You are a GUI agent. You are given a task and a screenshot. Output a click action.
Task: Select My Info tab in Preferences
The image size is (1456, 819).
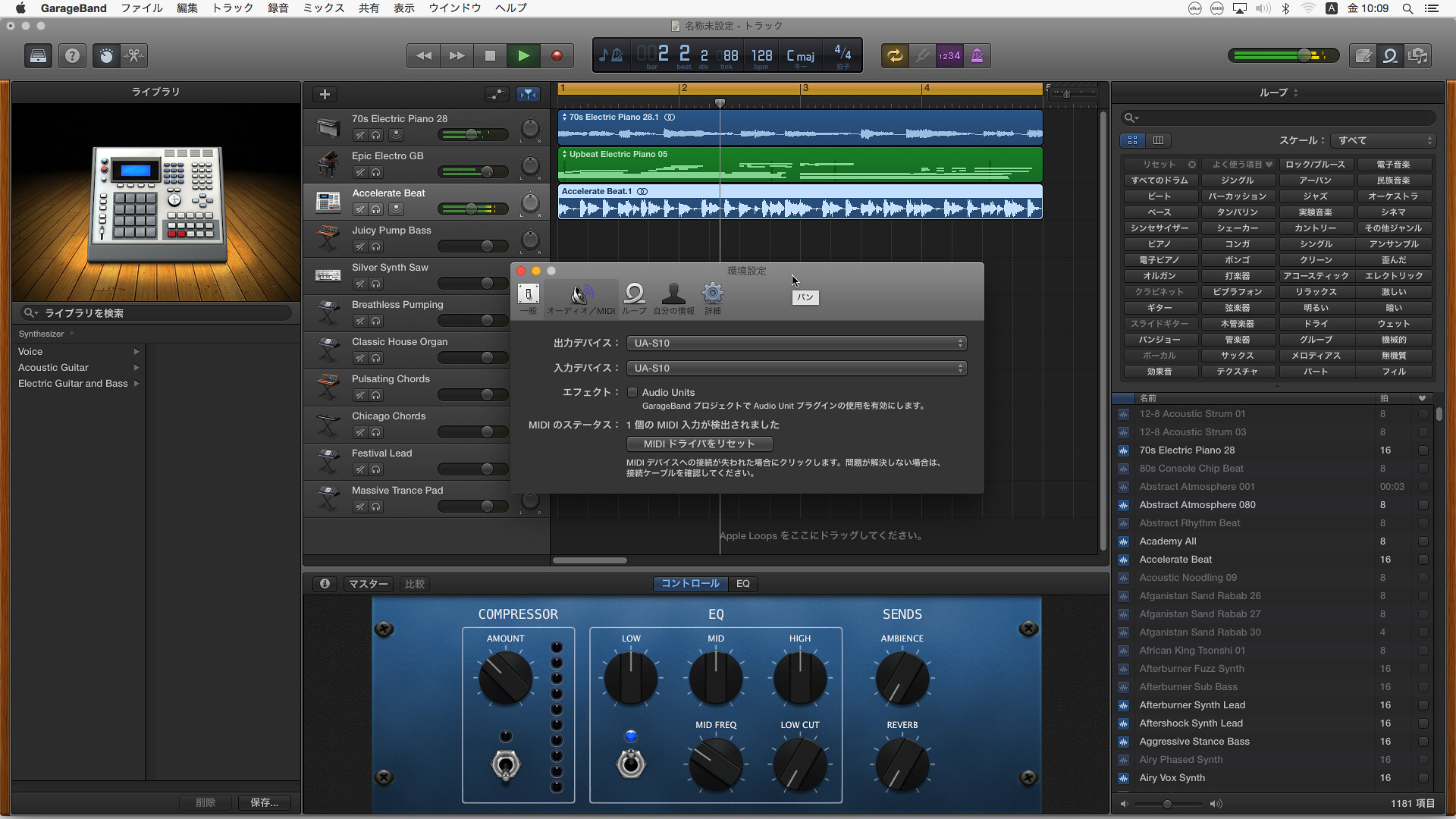(x=673, y=298)
